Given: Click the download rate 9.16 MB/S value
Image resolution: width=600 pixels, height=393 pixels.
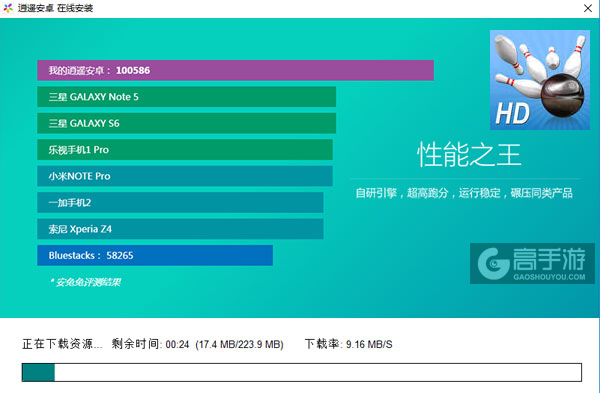Looking at the screenshot, I should (x=369, y=344).
